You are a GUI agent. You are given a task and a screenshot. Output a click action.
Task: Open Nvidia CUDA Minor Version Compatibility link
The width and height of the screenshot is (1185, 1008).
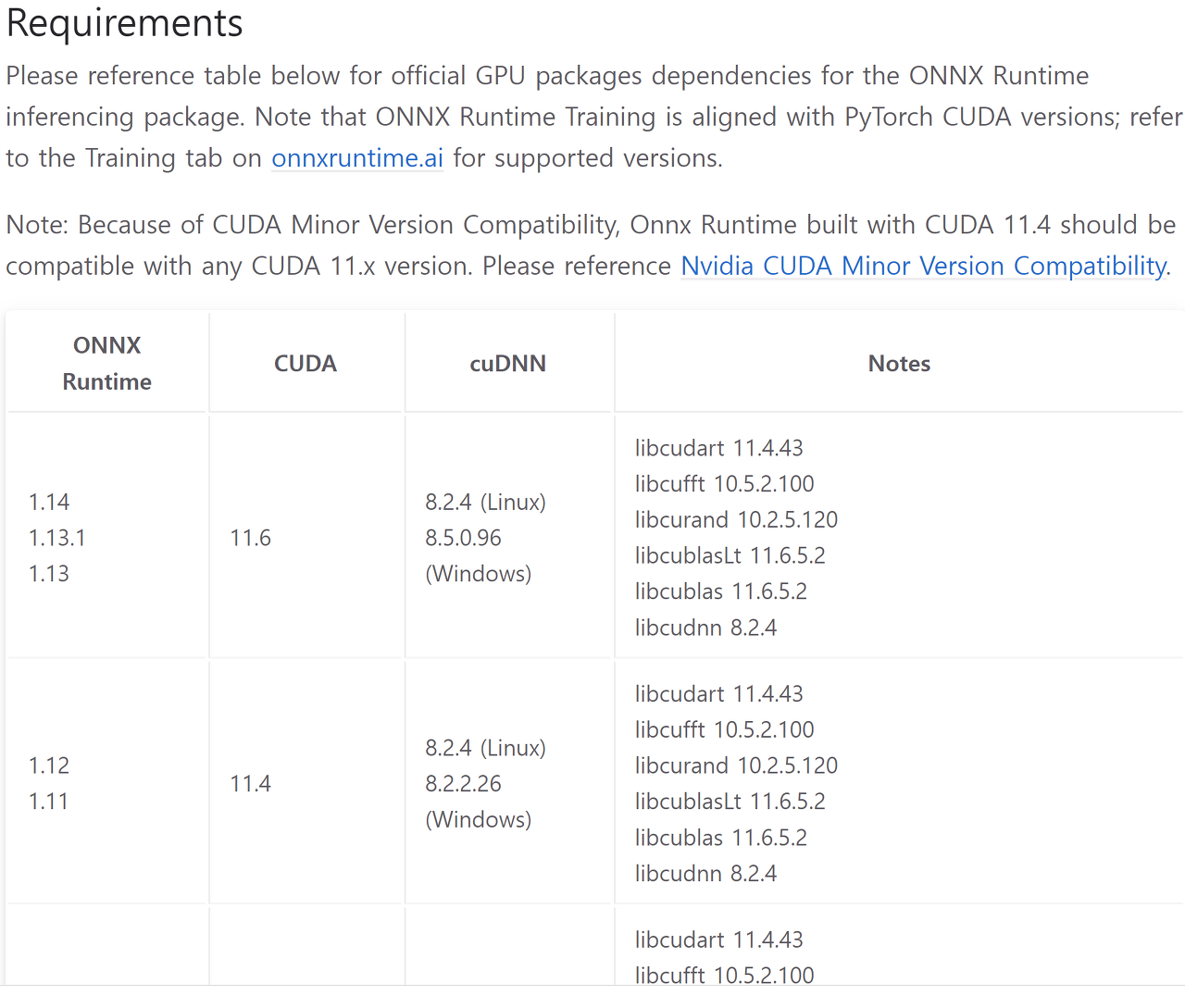pyautogui.click(x=924, y=267)
